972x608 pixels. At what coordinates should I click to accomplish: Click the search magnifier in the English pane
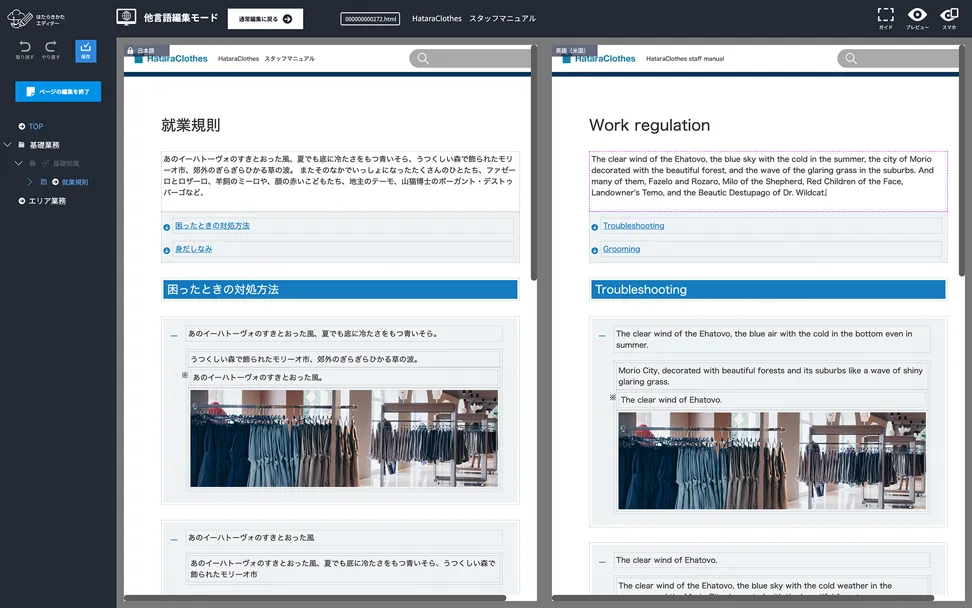coord(851,59)
